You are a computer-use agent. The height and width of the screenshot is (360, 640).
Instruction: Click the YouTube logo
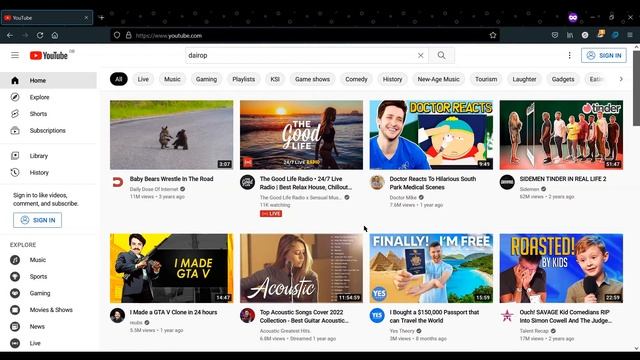click(x=49, y=56)
